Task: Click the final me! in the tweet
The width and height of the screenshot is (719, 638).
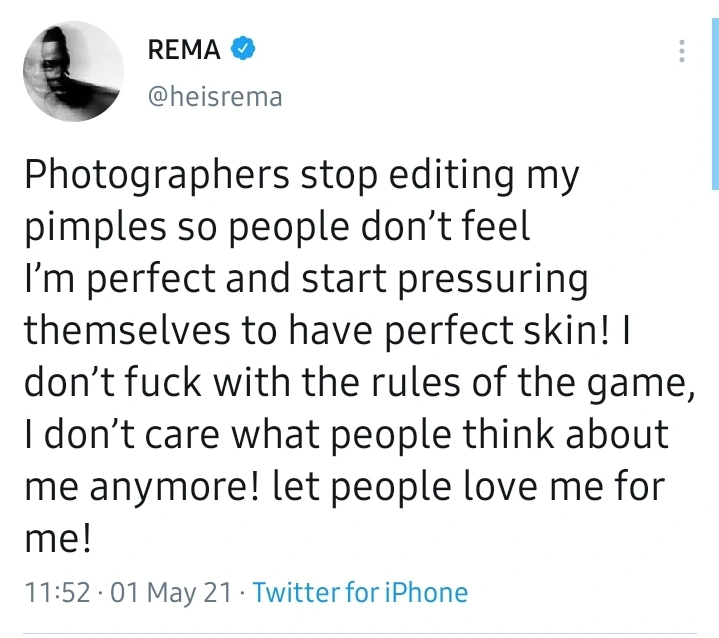Action: (x=59, y=541)
